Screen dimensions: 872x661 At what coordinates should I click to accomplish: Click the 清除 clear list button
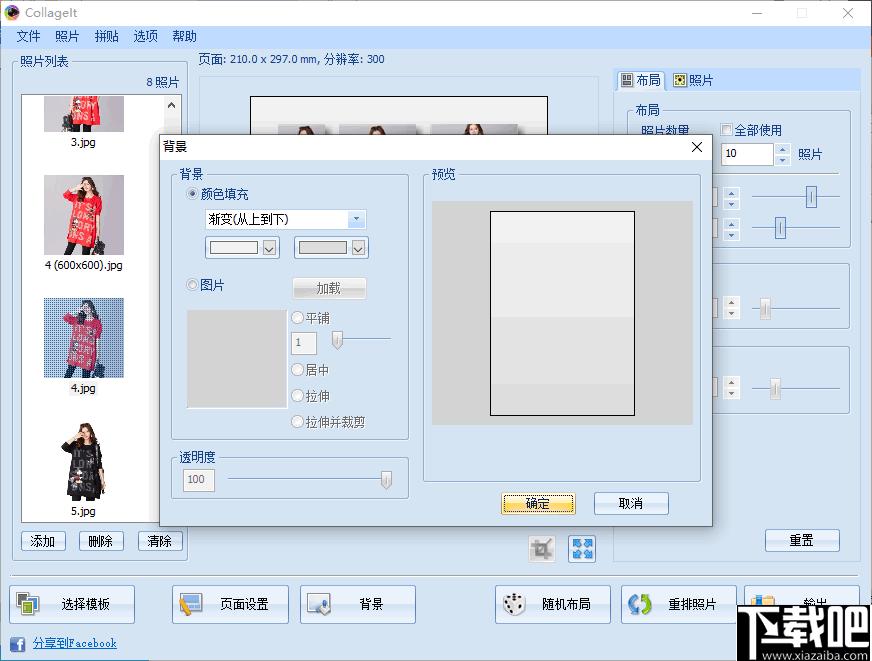coord(160,541)
